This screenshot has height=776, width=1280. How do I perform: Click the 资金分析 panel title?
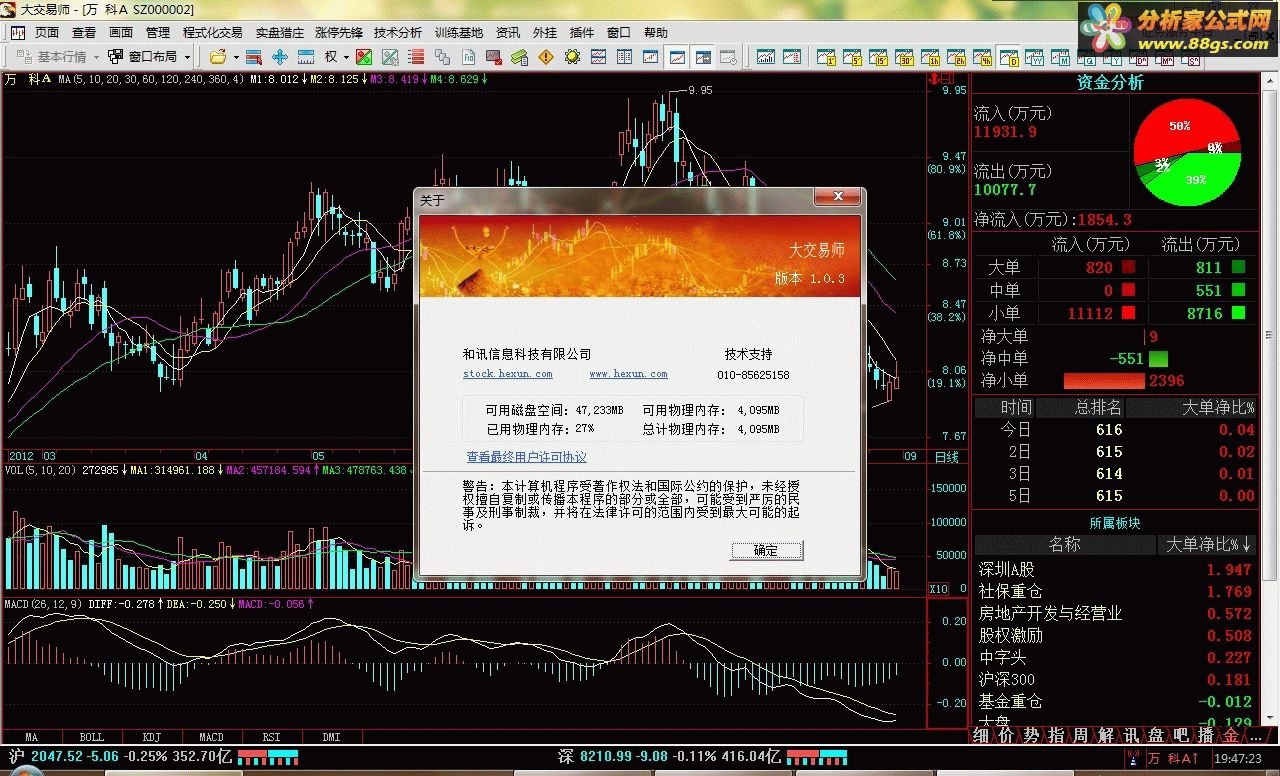(x=1110, y=83)
